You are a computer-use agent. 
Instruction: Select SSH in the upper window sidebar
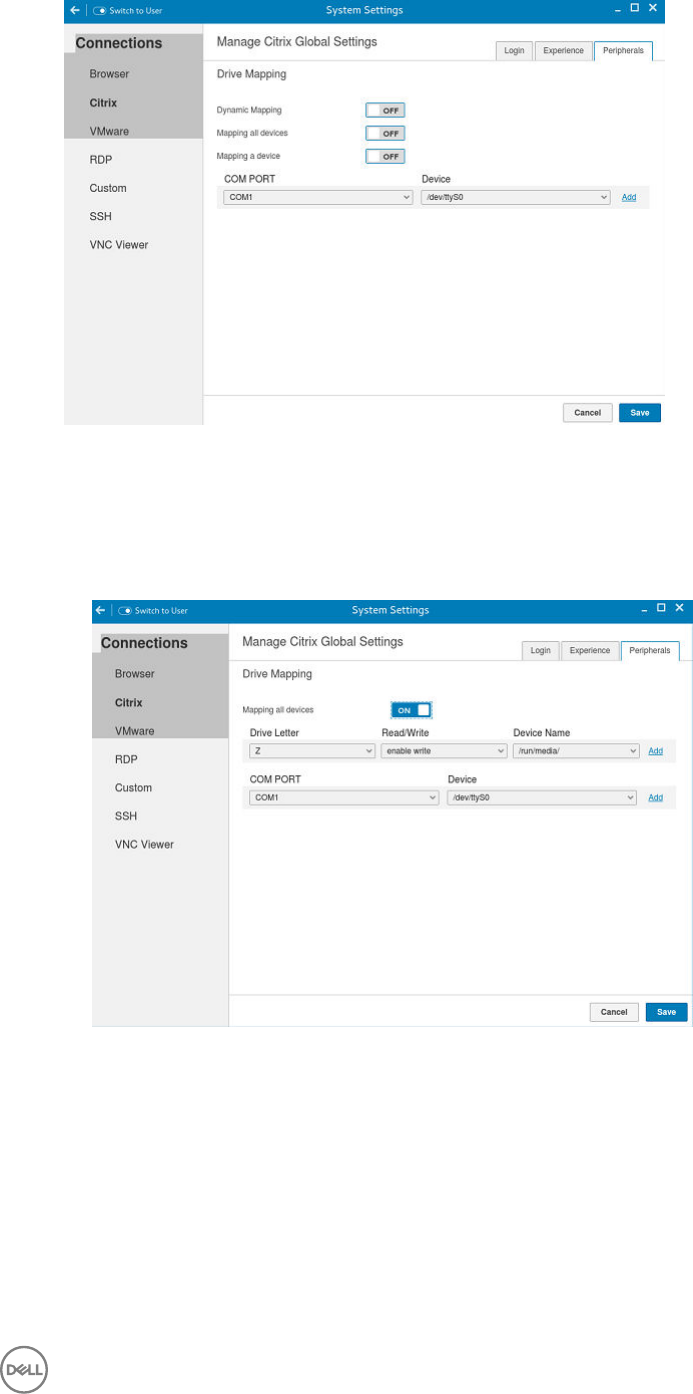pos(99,216)
